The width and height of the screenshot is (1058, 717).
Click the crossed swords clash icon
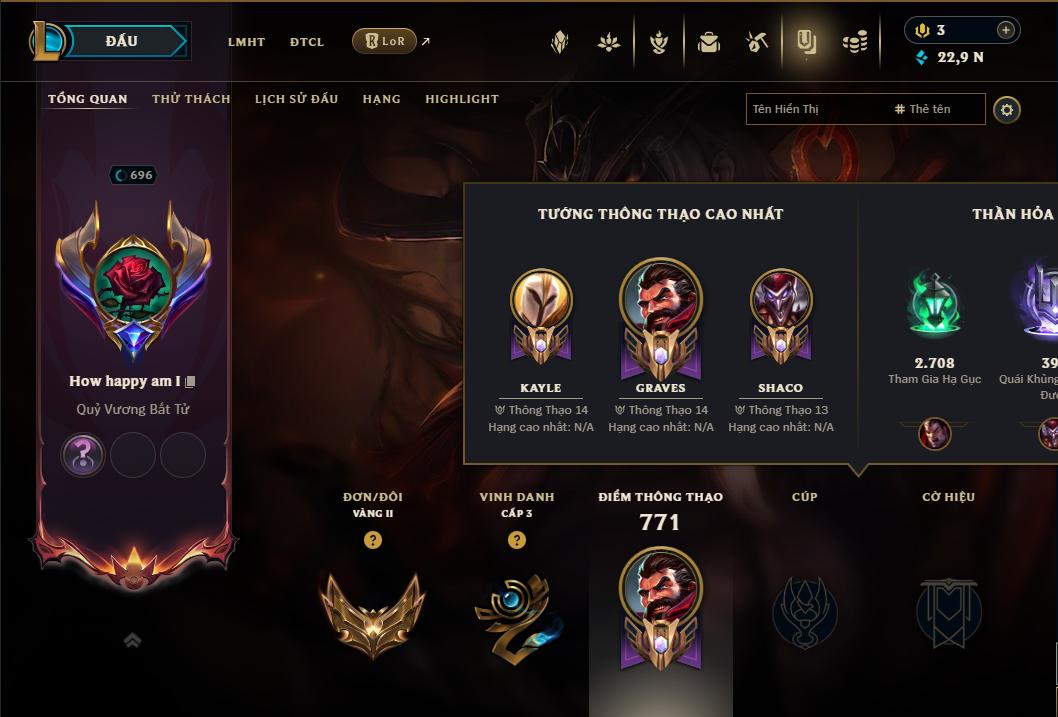756,42
